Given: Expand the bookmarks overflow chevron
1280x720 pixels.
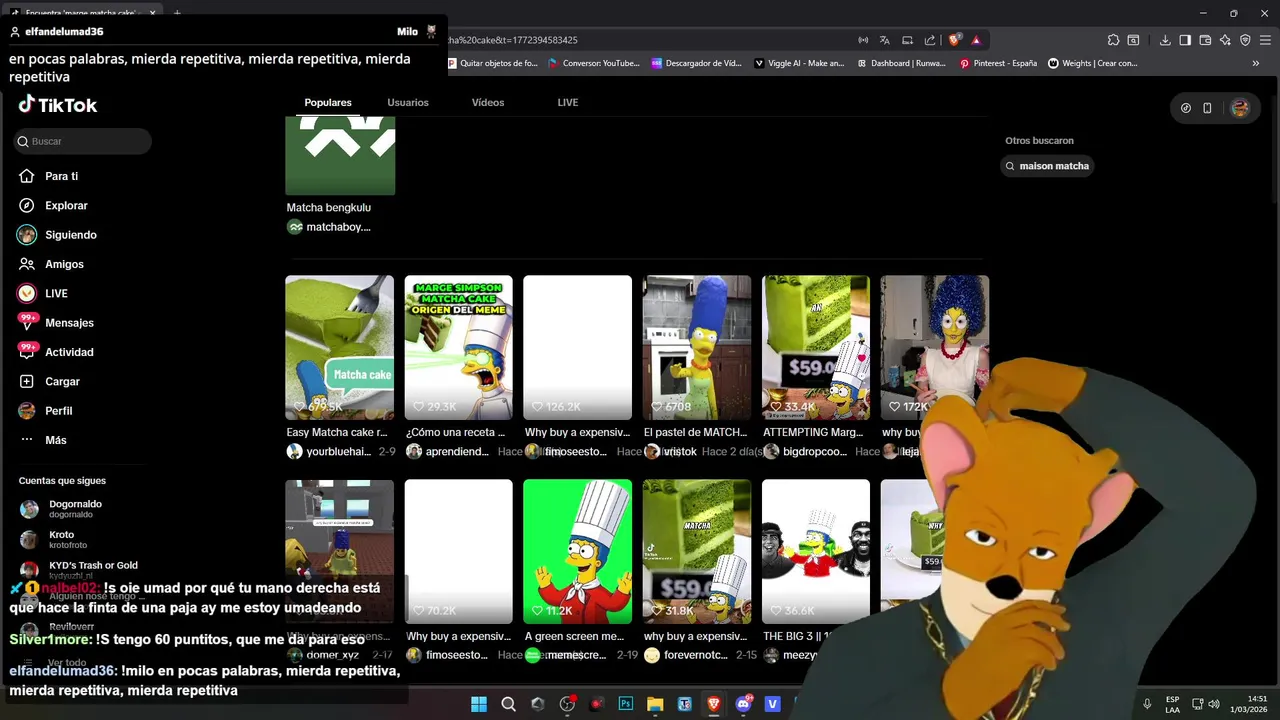Looking at the screenshot, I should click(1256, 63).
